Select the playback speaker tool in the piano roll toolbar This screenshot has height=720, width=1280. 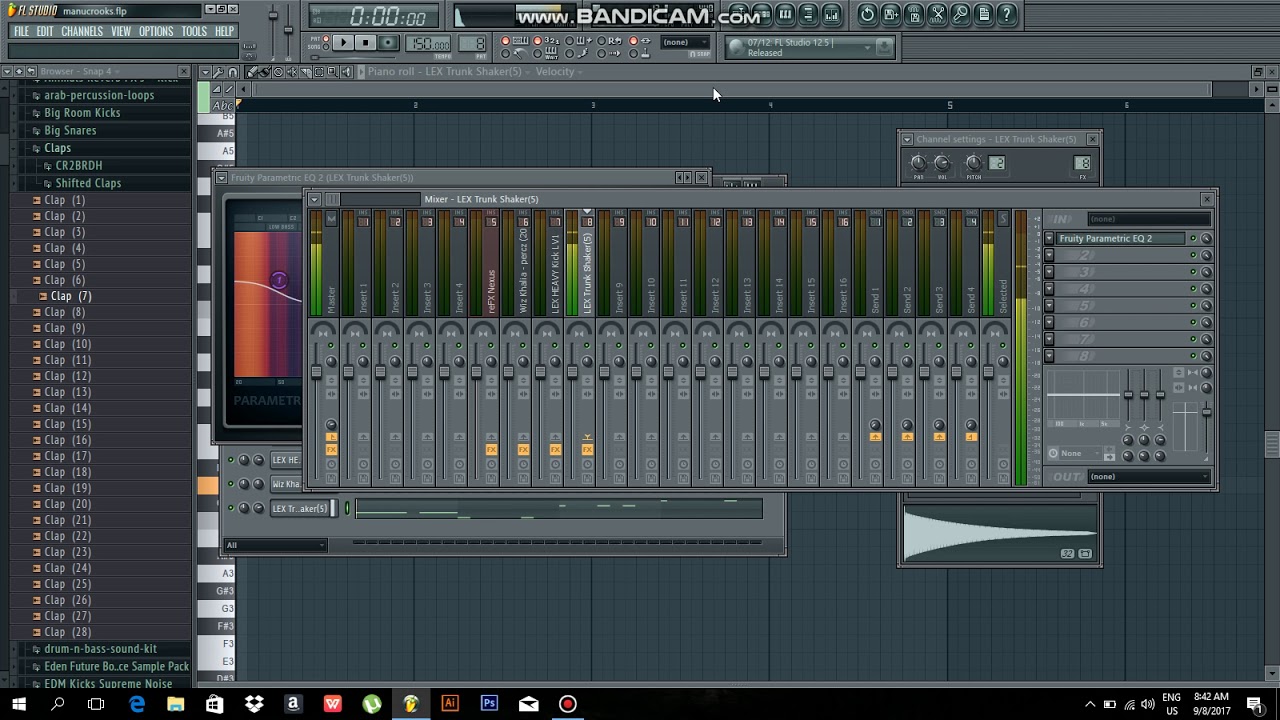(346, 72)
